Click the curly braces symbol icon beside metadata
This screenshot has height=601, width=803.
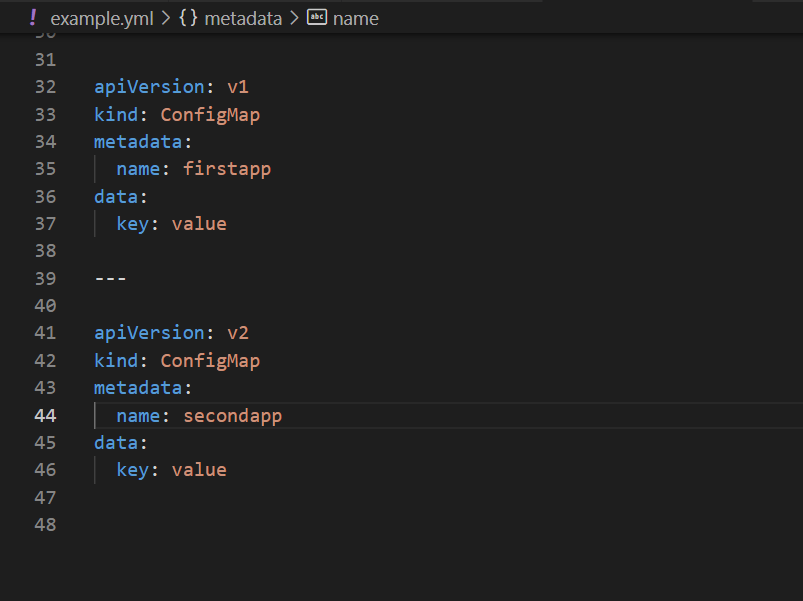click(186, 17)
